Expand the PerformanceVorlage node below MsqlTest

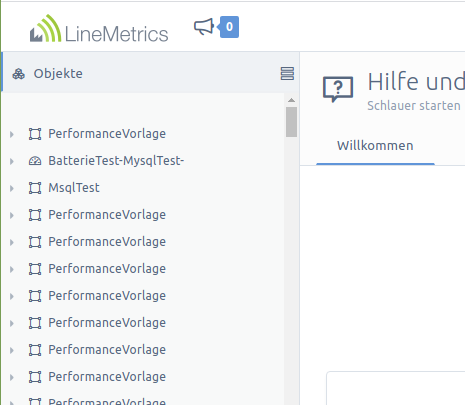(x=12, y=215)
